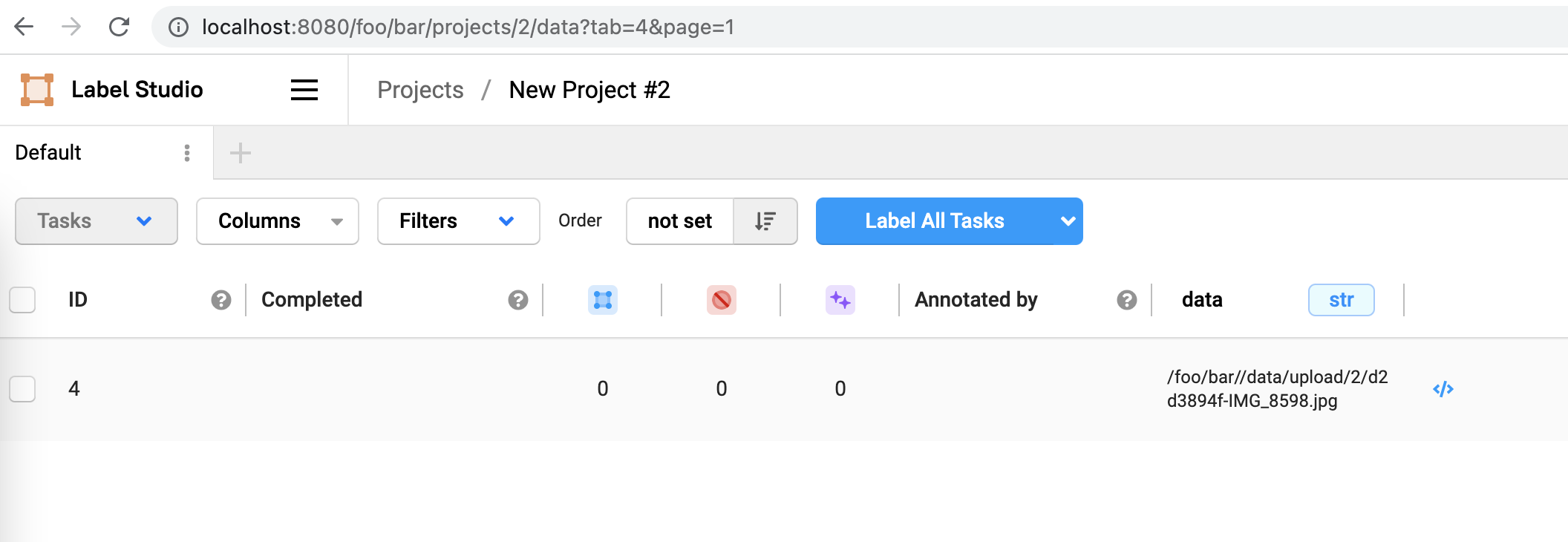The width and height of the screenshot is (1568, 542).
Task: Open the Columns dropdown
Action: pos(277,221)
